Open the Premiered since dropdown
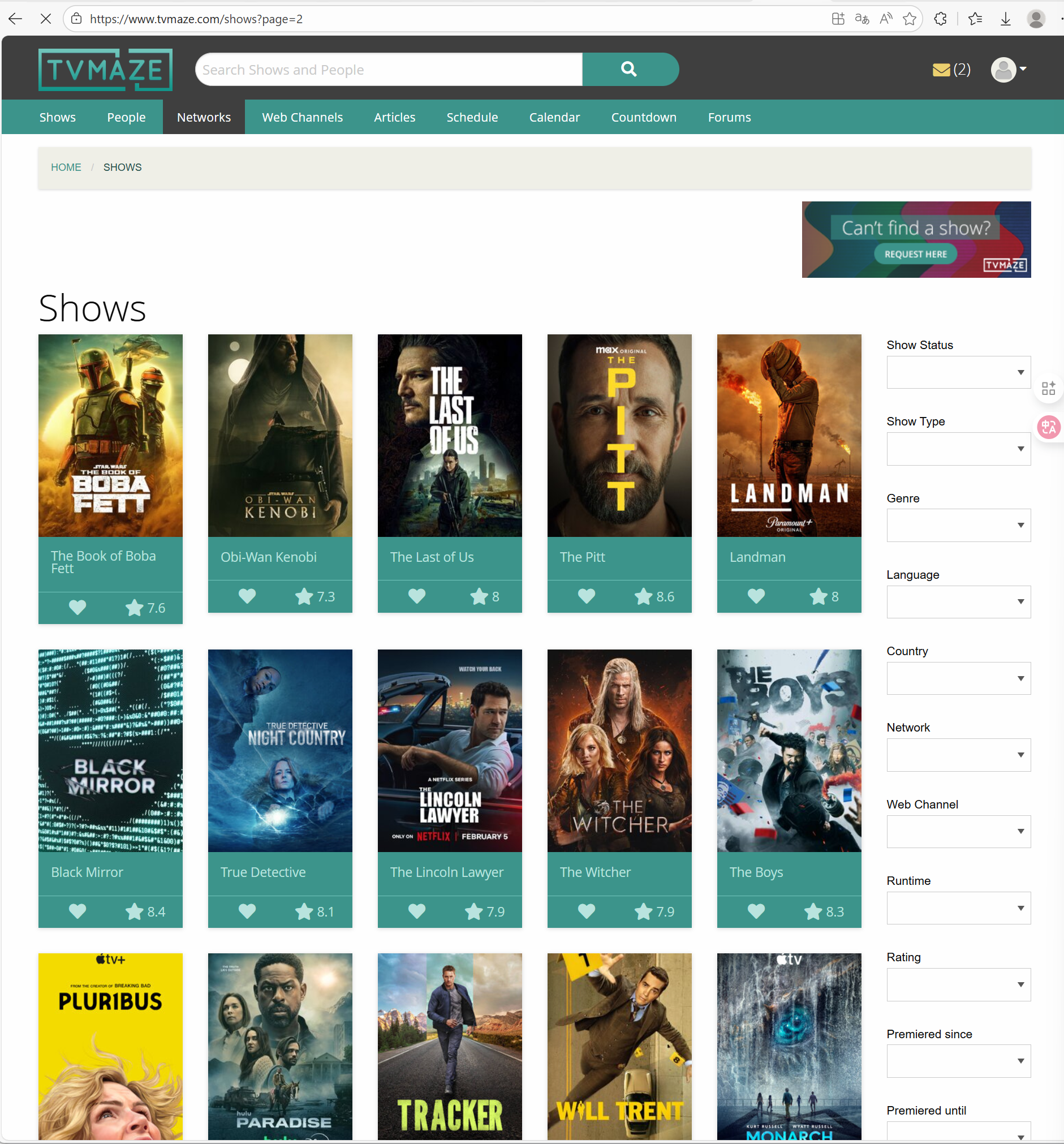 point(958,1061)
